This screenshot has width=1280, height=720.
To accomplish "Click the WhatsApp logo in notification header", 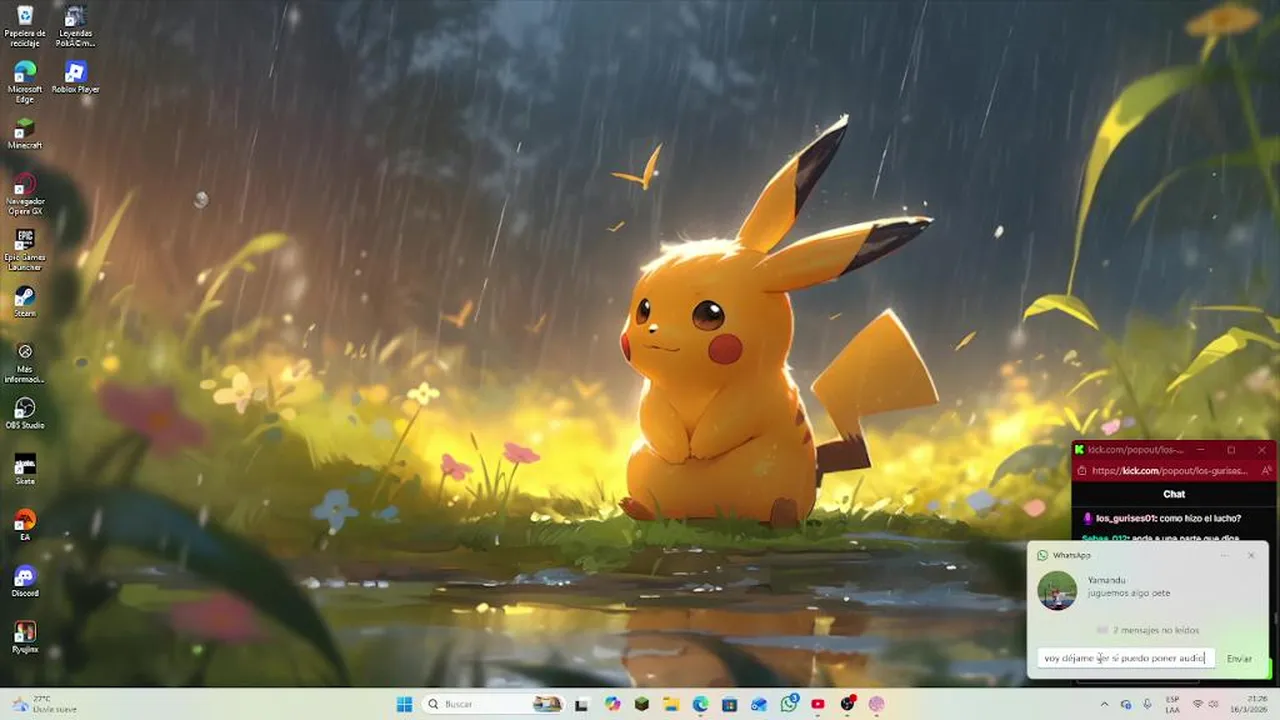I will point(1042,555).
